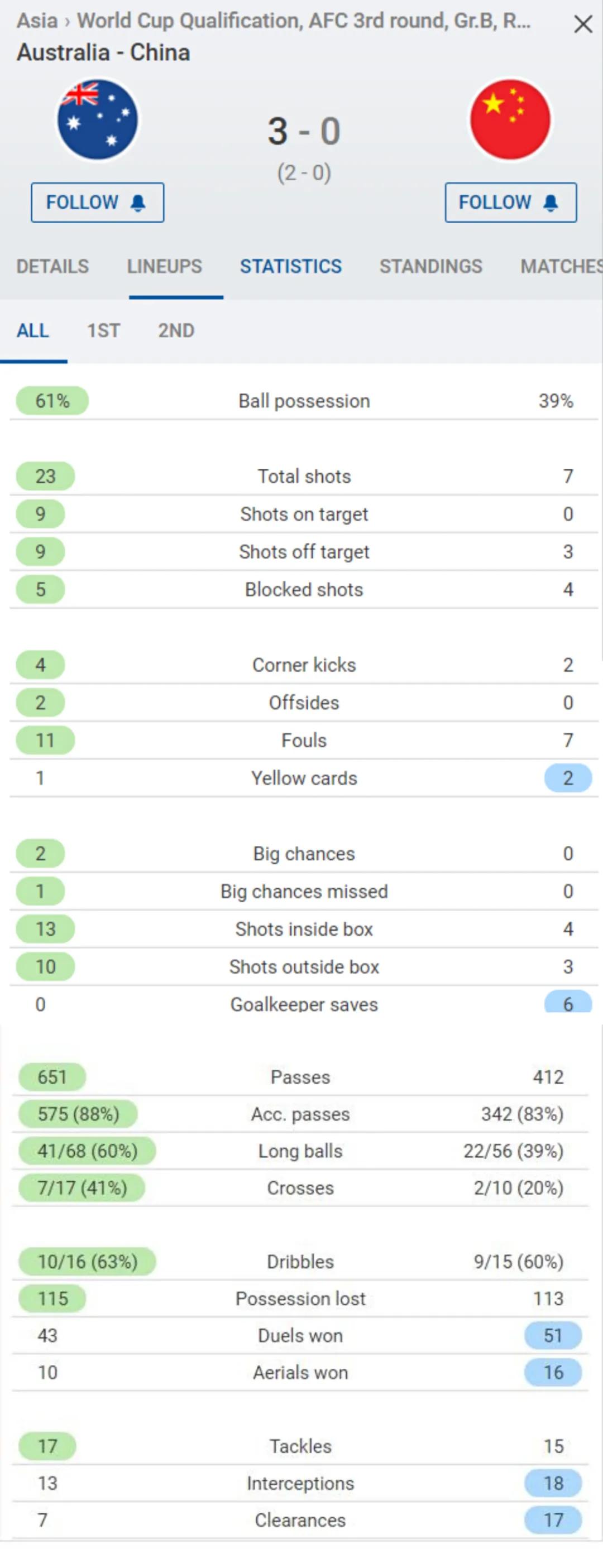603x1568 pixels.
Task: Click the 61% possession green badge
Action: 52,401
